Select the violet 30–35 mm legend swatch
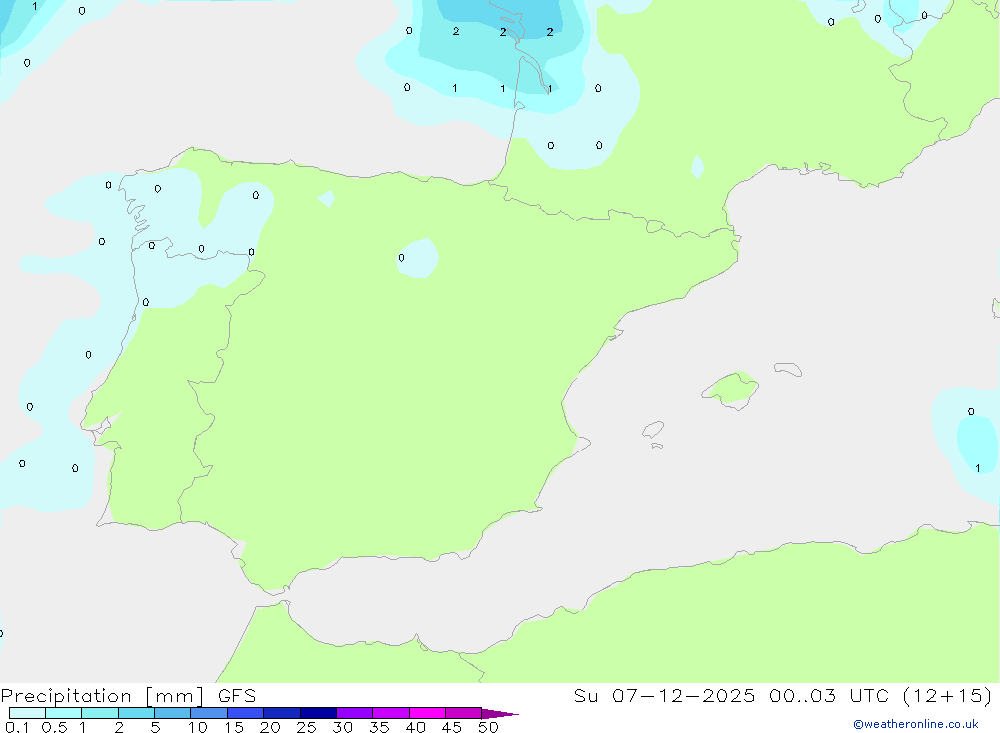The width and height of the screenshot is (1000, 733). pyautogui.click(x=355, y=713)
